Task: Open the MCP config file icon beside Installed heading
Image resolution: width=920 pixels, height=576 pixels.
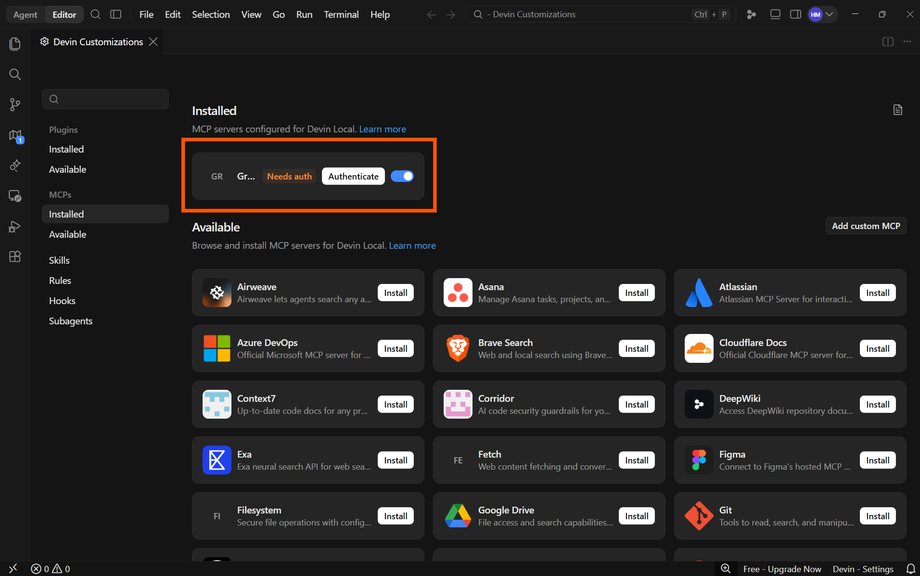Action: coord(898,110)
